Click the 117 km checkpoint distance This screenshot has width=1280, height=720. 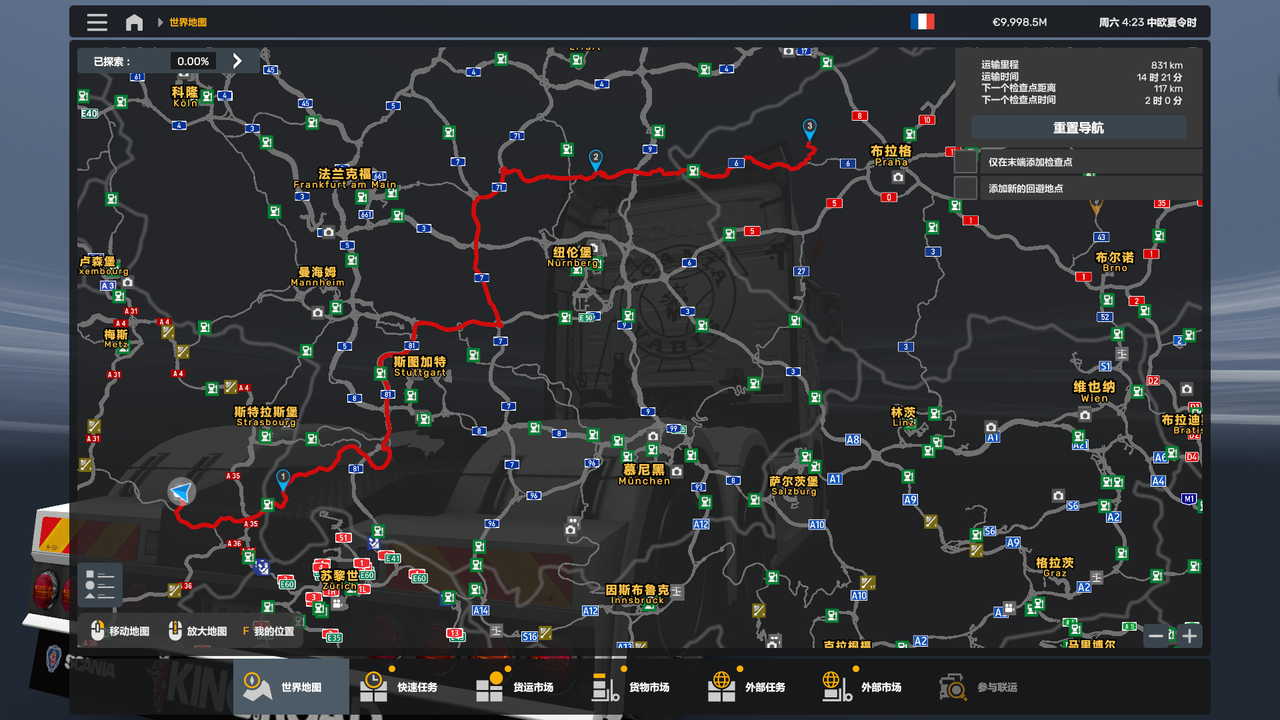[1168, 89]
